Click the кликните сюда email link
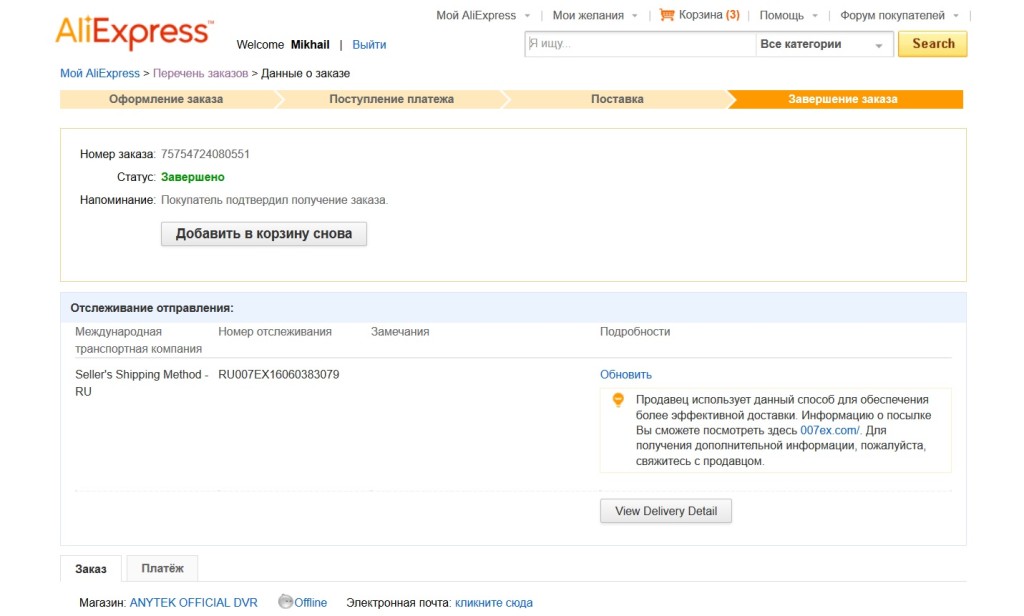This screenshot has width=1024, height=616. pyautogui.click(x=494, y=602)
